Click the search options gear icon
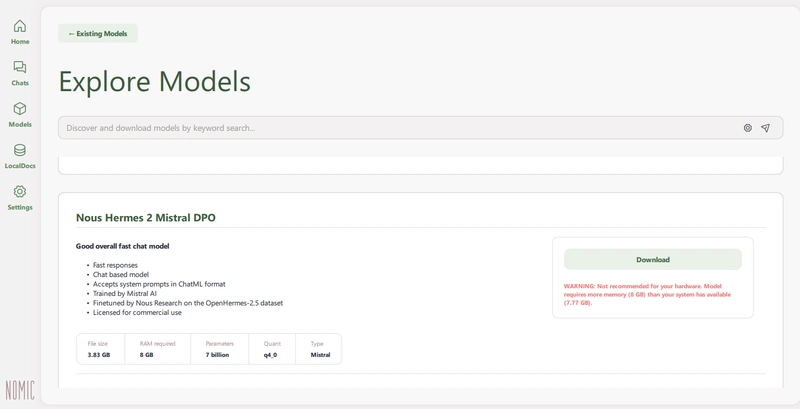The width and height of the screenshot is (800, 409). click(747, 128)
